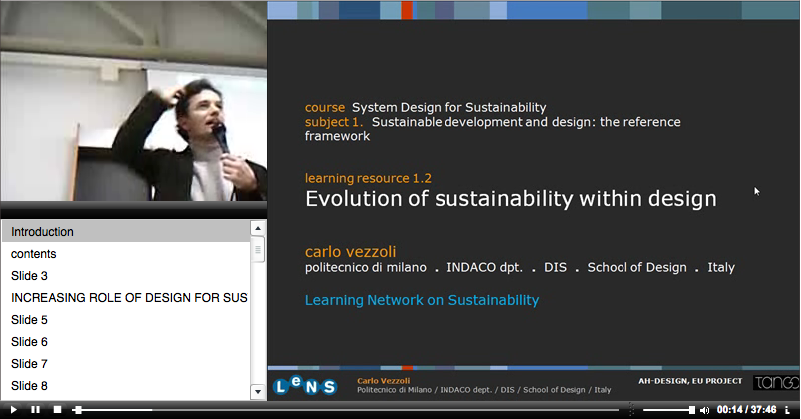Click the tango logo
This screenshot has height=419, width=801.
click(776, 382)
